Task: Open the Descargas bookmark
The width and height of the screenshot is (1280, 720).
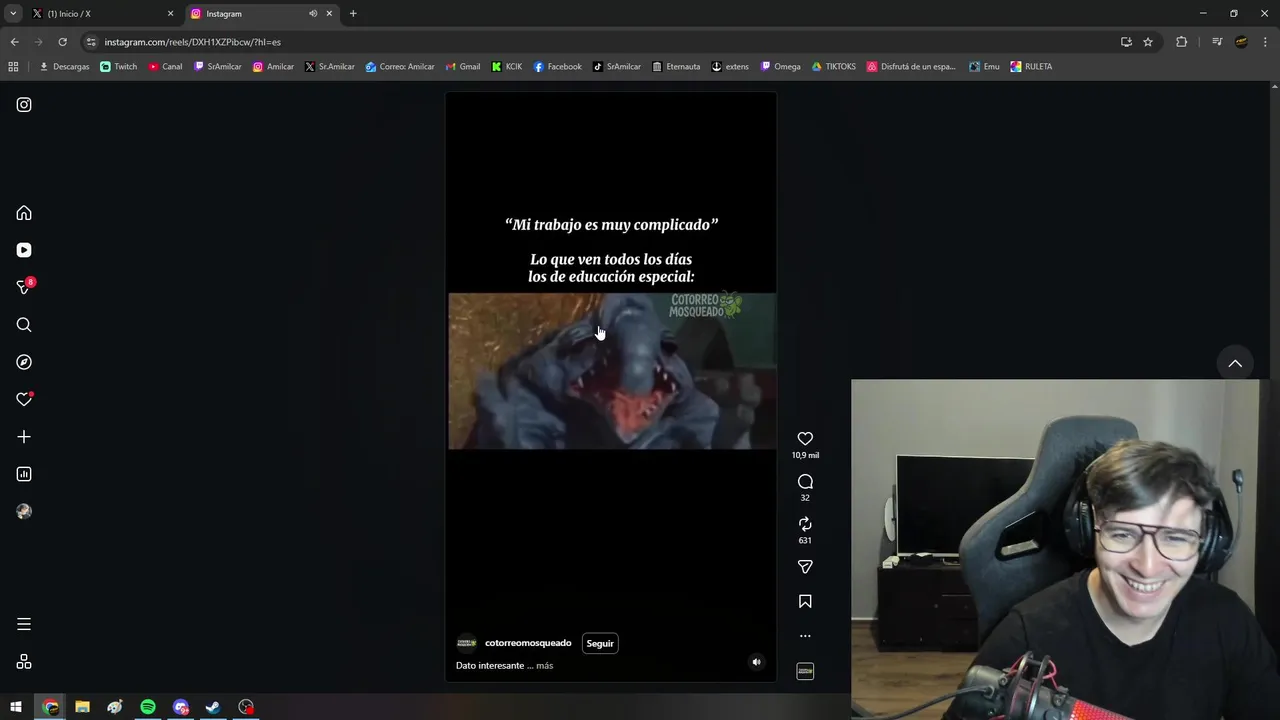Action: point(64,67)
